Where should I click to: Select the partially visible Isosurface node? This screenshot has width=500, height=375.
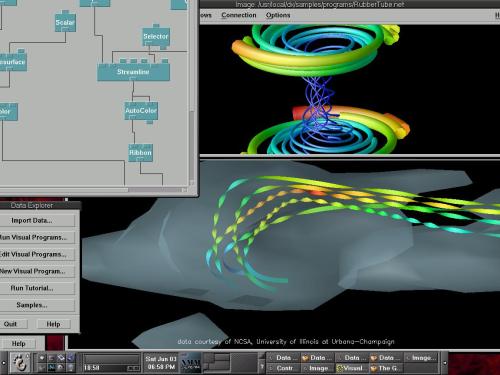click(13, 62)
